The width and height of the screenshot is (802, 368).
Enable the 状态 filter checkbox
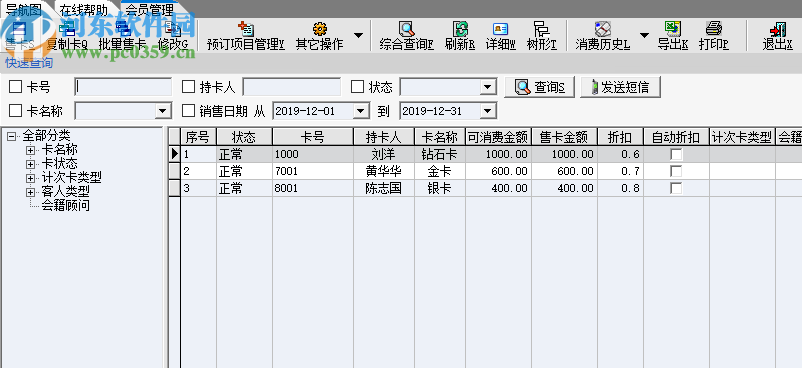[358, 87]
